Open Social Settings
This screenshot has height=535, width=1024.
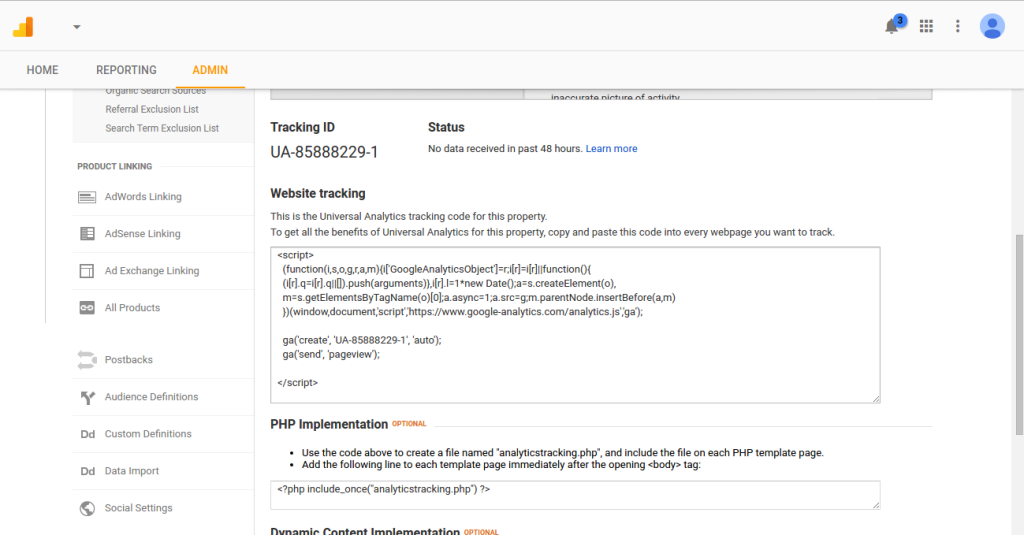[138, 508]
